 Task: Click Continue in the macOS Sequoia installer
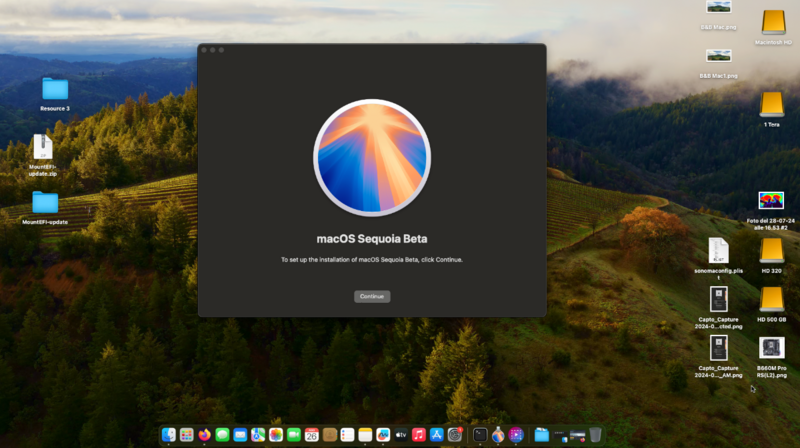tap(372, 297)
